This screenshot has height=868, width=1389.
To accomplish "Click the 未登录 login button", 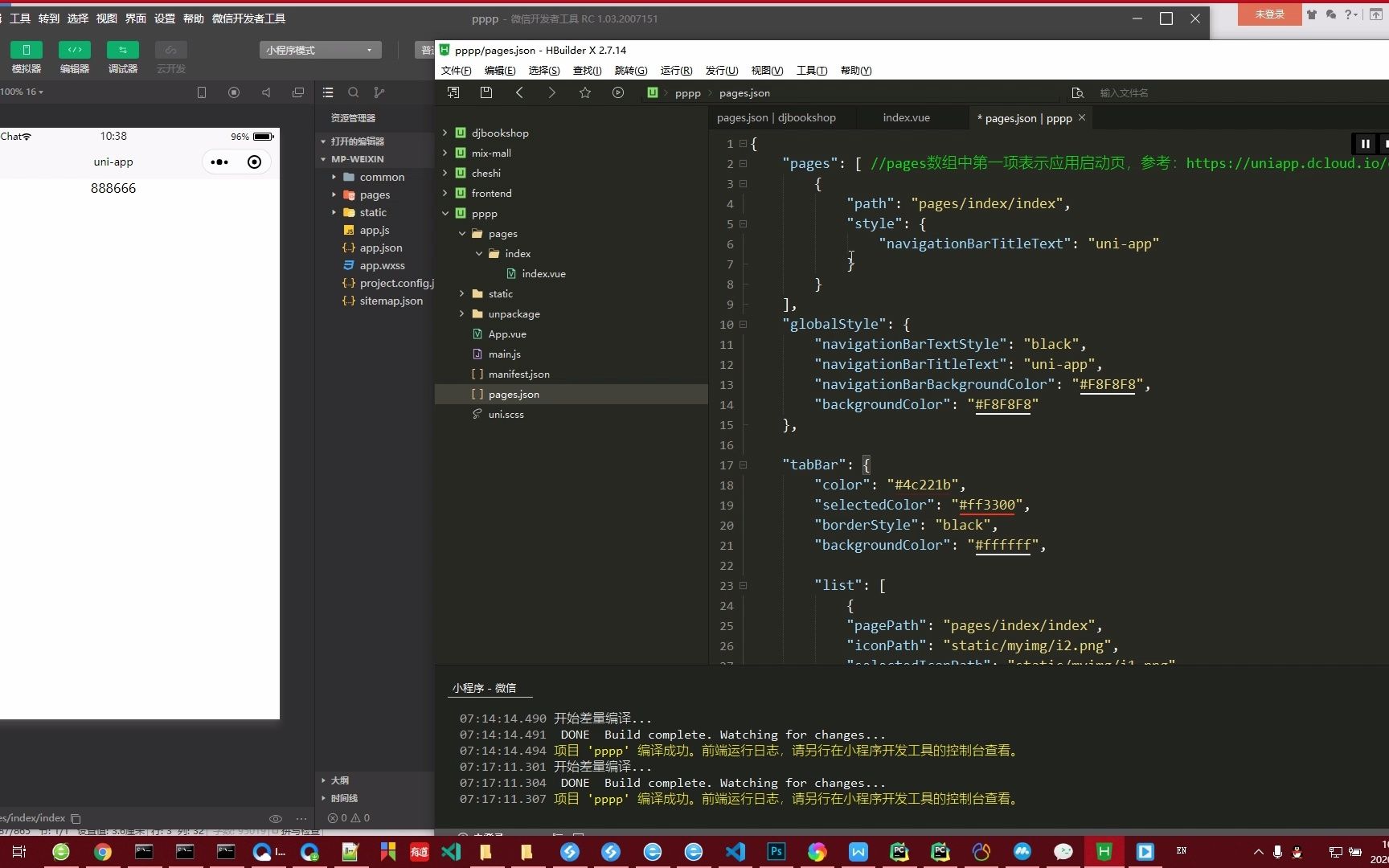I will pyautogui.click(x=1269, y=14).
